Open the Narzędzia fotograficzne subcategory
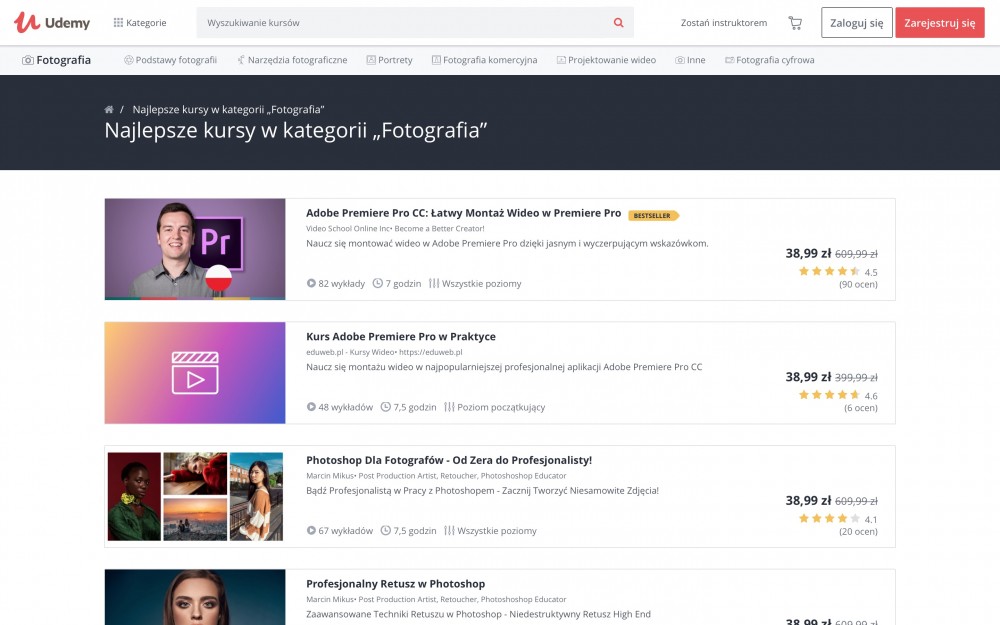The height and width of the screenshot is (625, 1000). [x=292, y=60]
